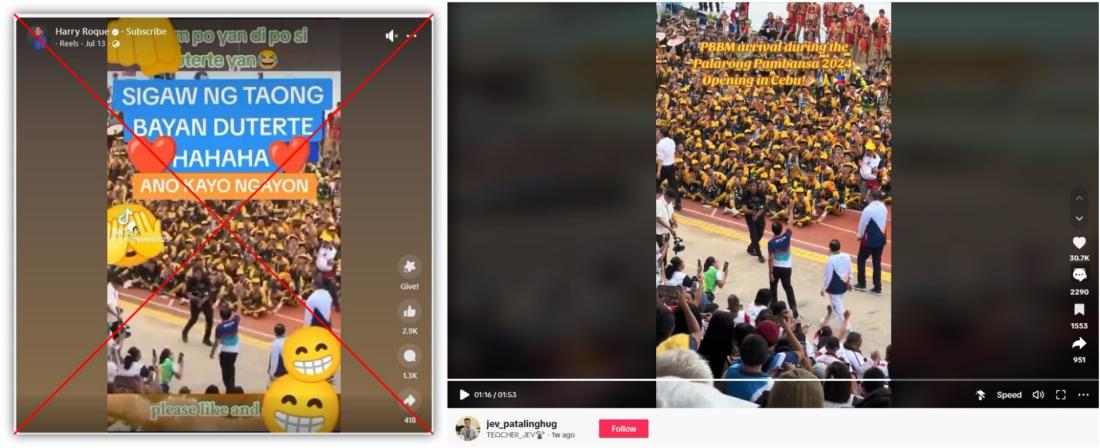
Task: Play the TikTok video
Action: point(464,395)
